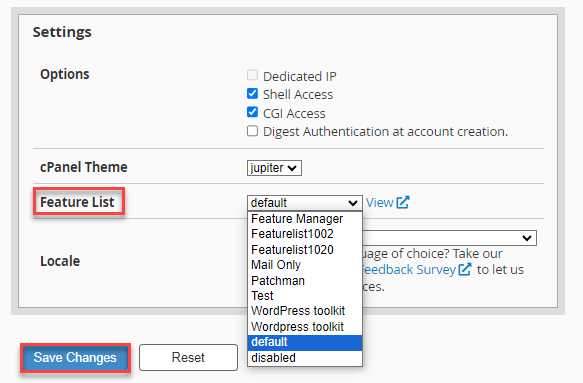Uncheck the CGI Access checkbox
The width and height of the screenshot is (583, 383).
(x=252, y=112)
